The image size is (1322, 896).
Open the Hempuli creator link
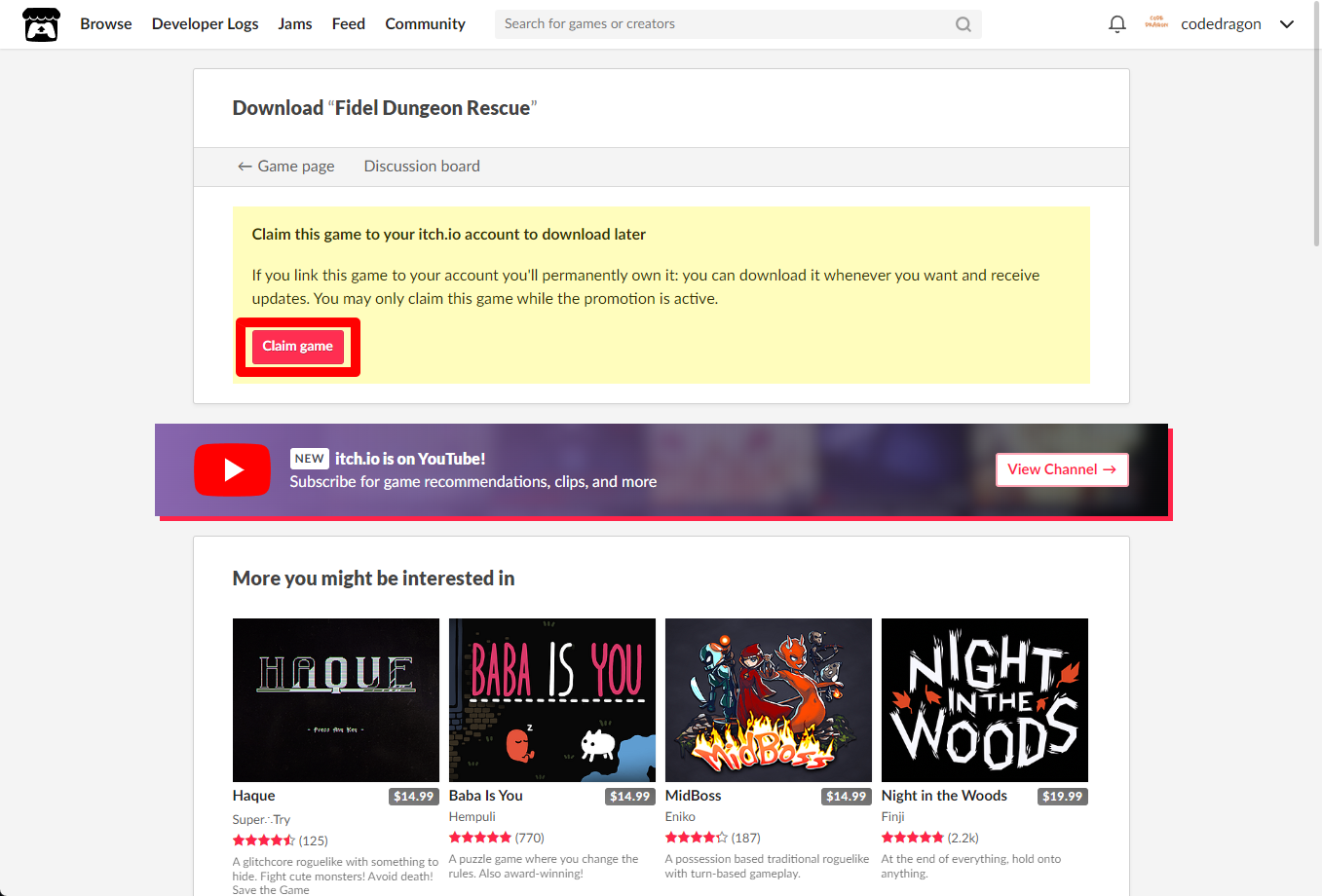pos(472,817)
